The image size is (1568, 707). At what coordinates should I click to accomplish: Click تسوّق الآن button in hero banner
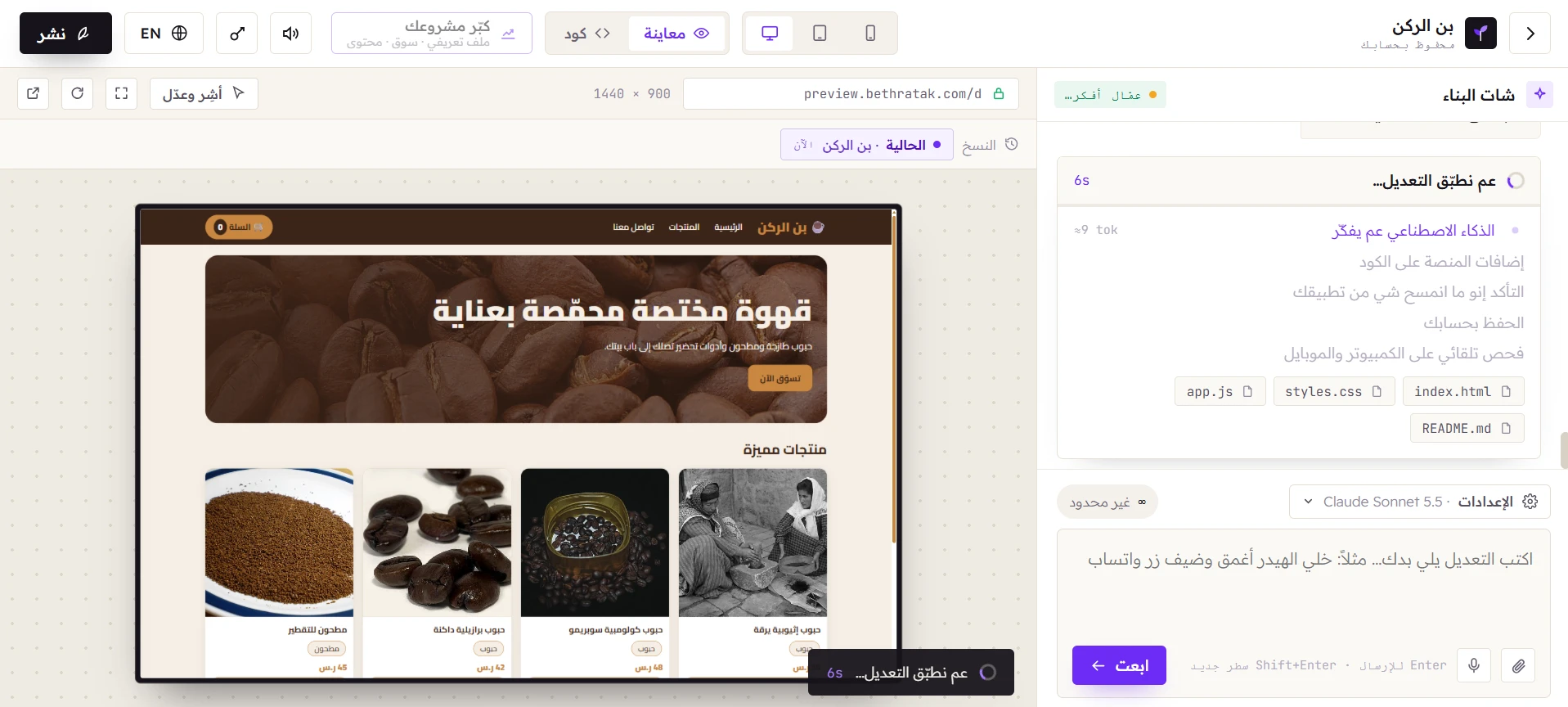point(780,378)
